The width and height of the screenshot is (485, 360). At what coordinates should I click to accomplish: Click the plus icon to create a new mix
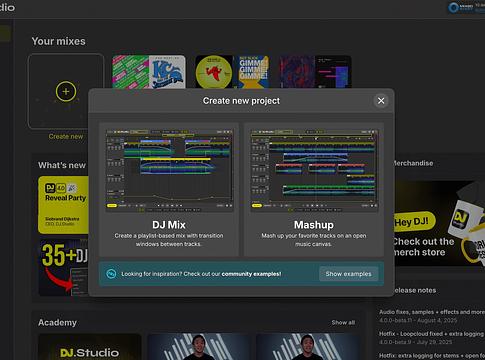66,91
